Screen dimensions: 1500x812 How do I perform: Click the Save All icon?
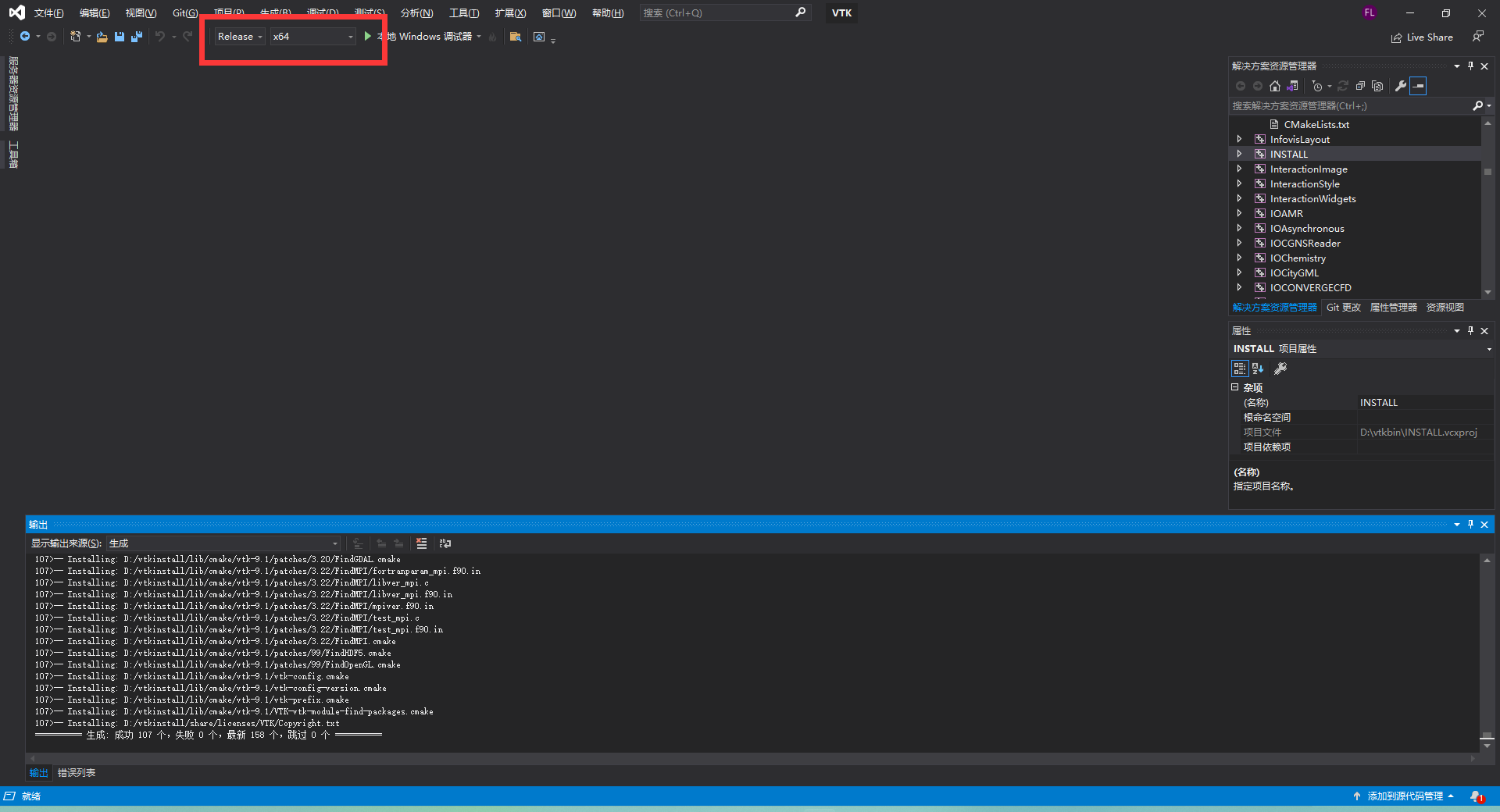(137, 36)
